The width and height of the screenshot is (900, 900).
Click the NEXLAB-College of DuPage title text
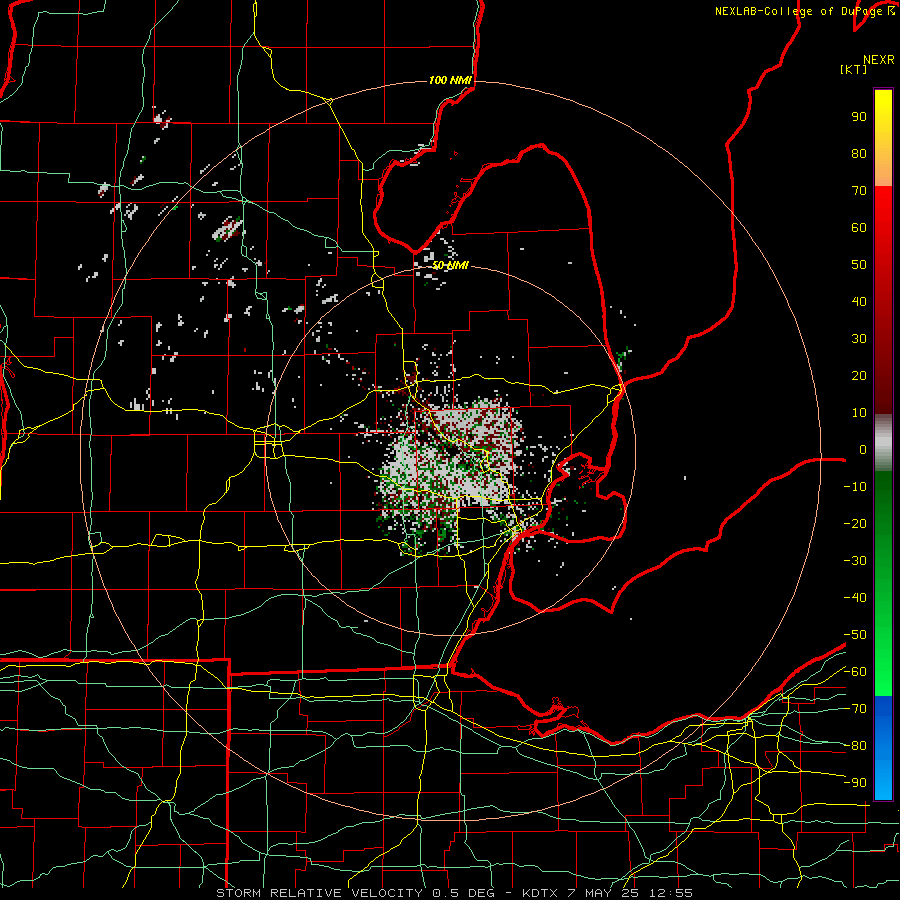click(804, 11)
